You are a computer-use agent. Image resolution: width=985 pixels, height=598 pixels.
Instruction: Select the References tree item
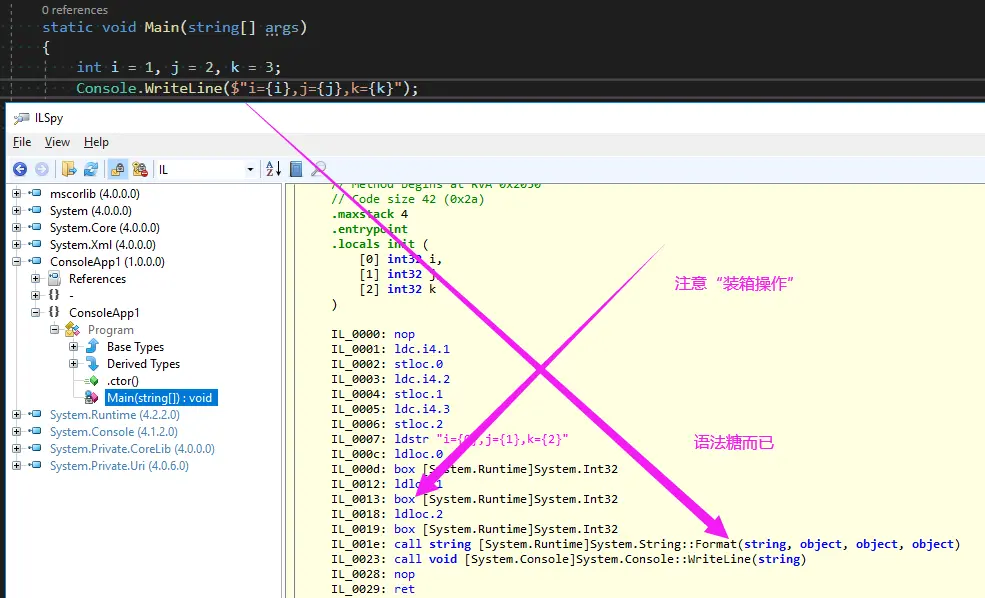97,278
